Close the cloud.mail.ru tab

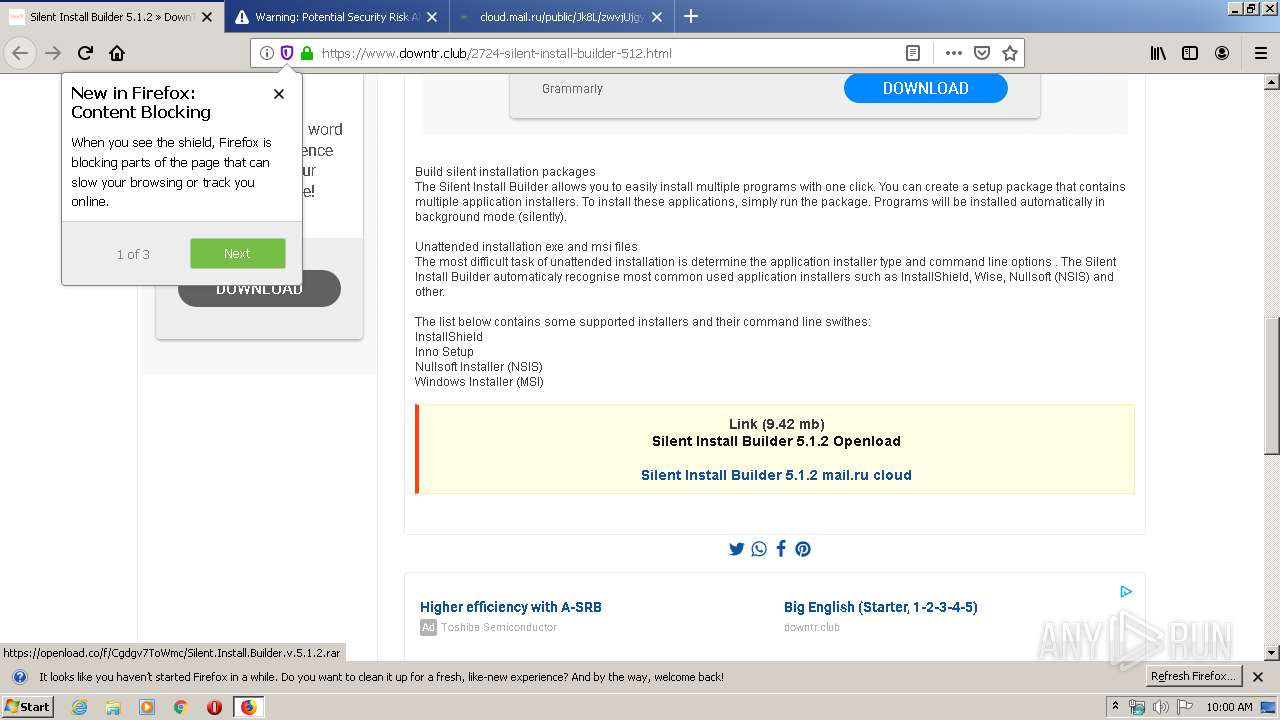[x=657, y=17]
